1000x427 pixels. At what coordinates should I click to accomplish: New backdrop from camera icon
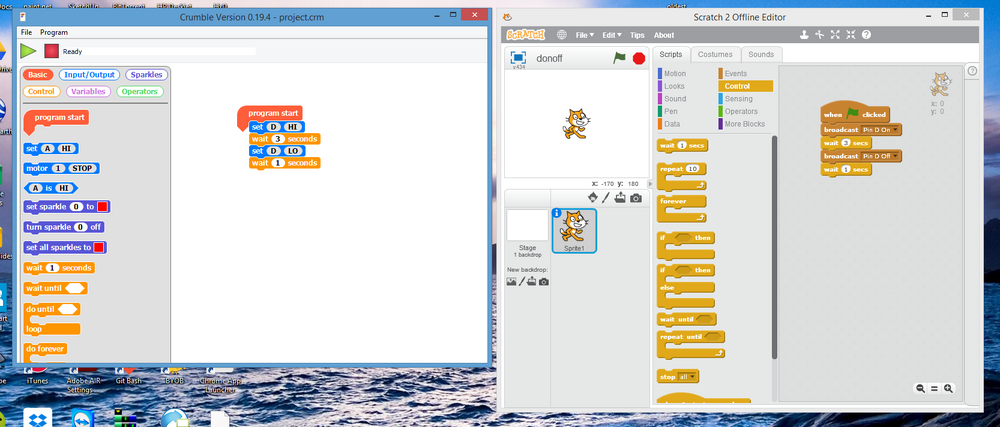click(543, 281)
